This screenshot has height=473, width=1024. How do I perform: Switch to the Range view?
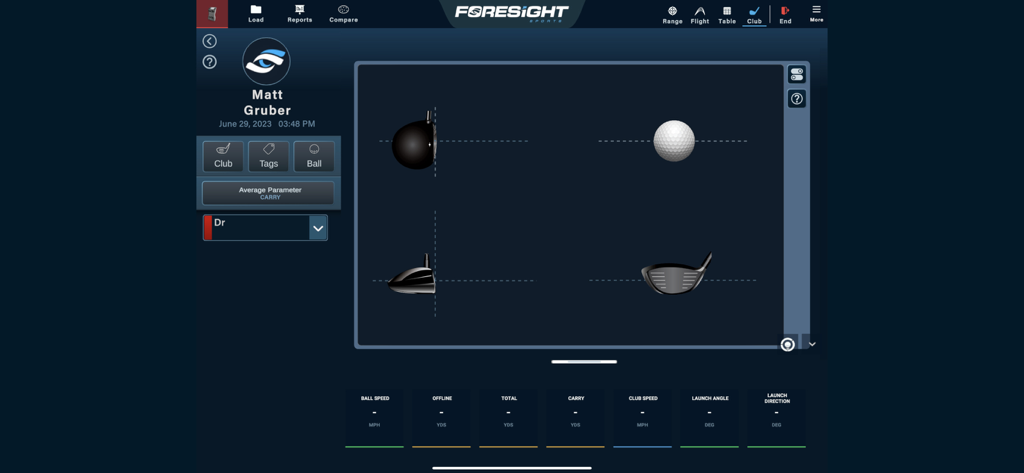(x=672, y=15)
